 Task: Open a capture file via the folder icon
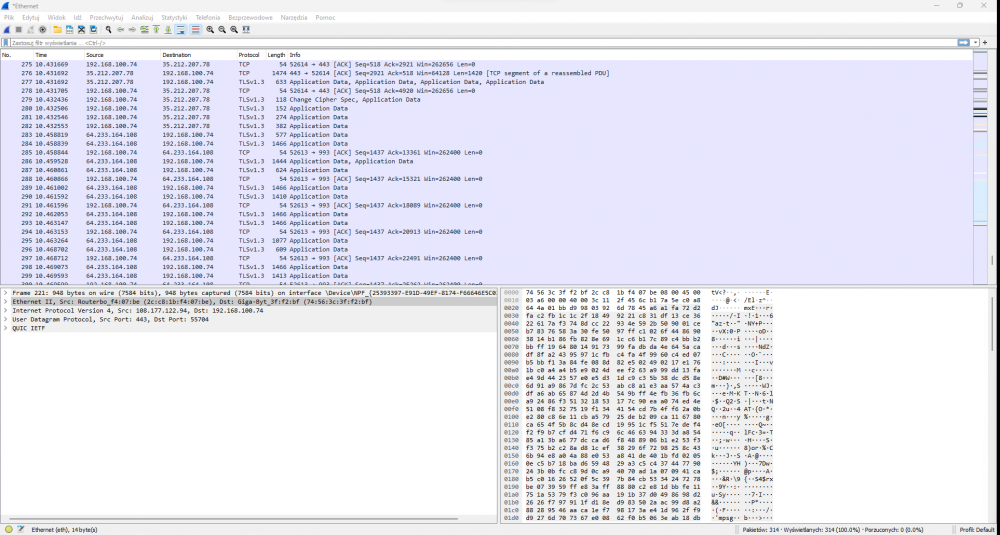(x=57, y=30)
